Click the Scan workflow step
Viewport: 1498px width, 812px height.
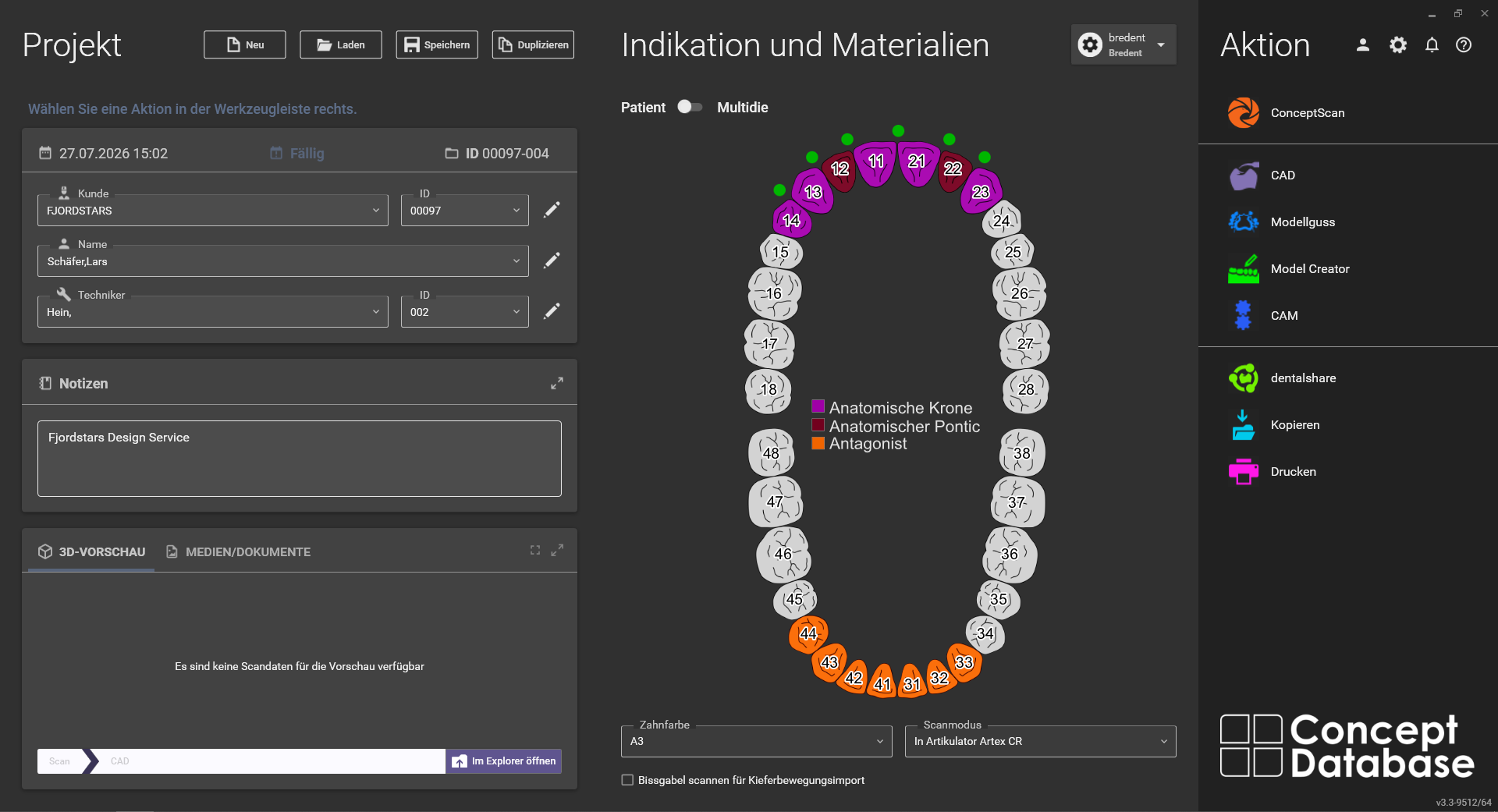[x=60, y=761]
